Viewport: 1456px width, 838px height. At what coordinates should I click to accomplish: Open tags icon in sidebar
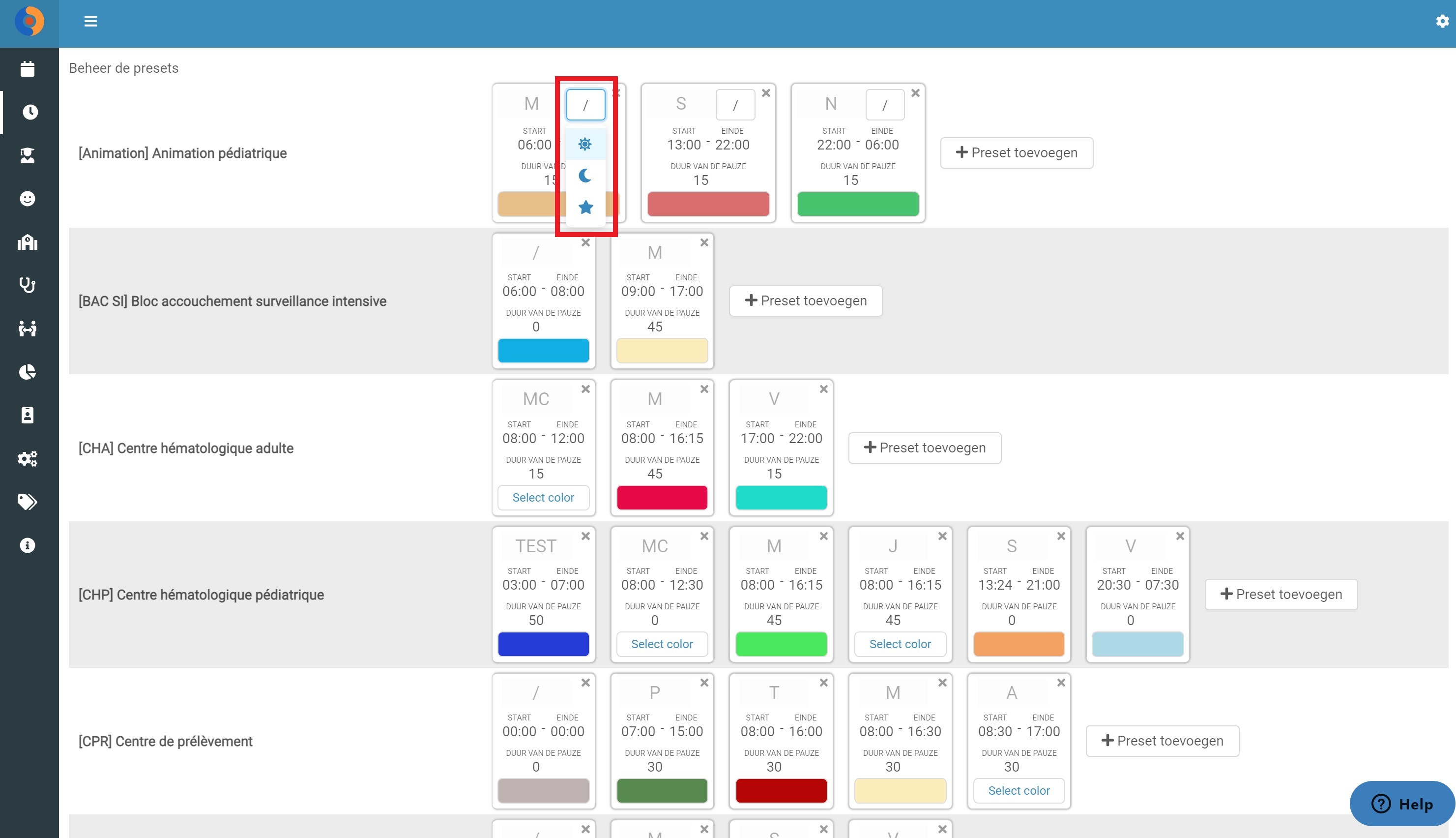[28, 502]
